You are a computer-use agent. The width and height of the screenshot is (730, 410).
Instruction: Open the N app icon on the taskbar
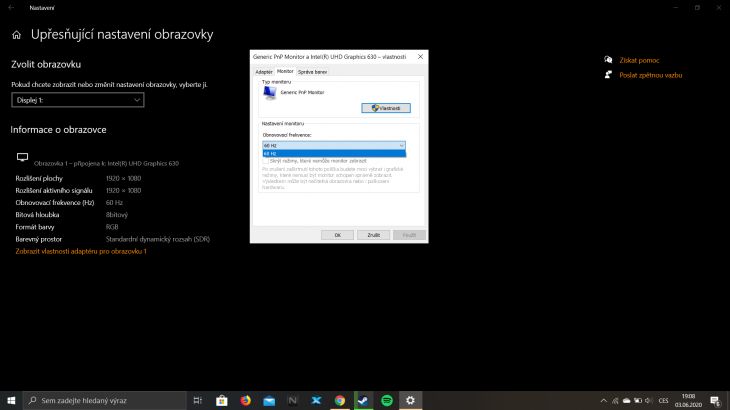point(292,400)
